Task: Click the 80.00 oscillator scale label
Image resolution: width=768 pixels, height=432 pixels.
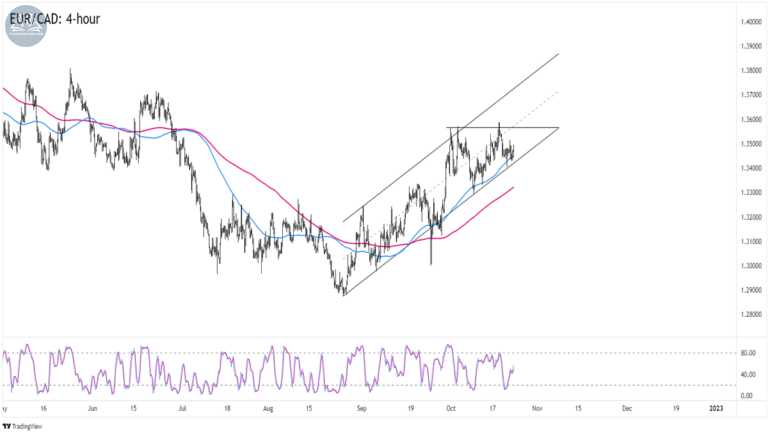Action: [748, 353]
